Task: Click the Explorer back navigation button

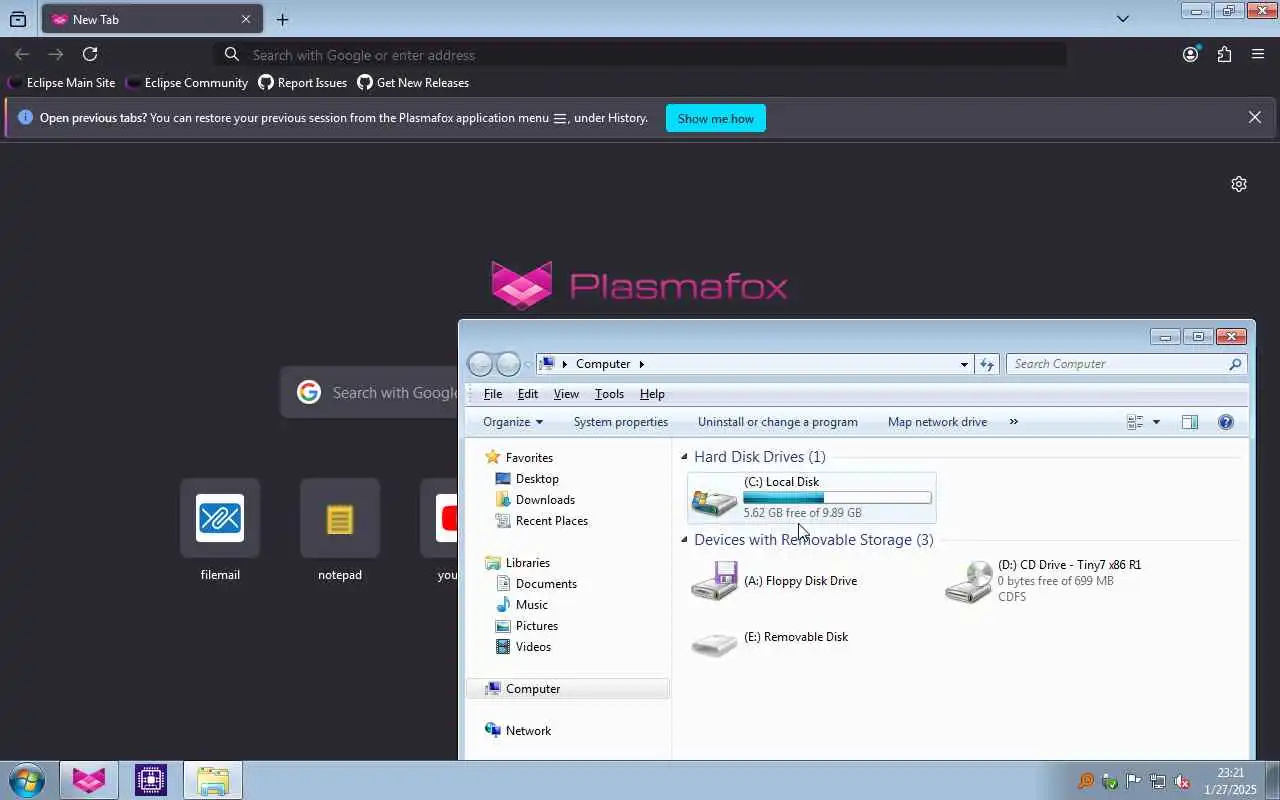Action: [480, 364]
